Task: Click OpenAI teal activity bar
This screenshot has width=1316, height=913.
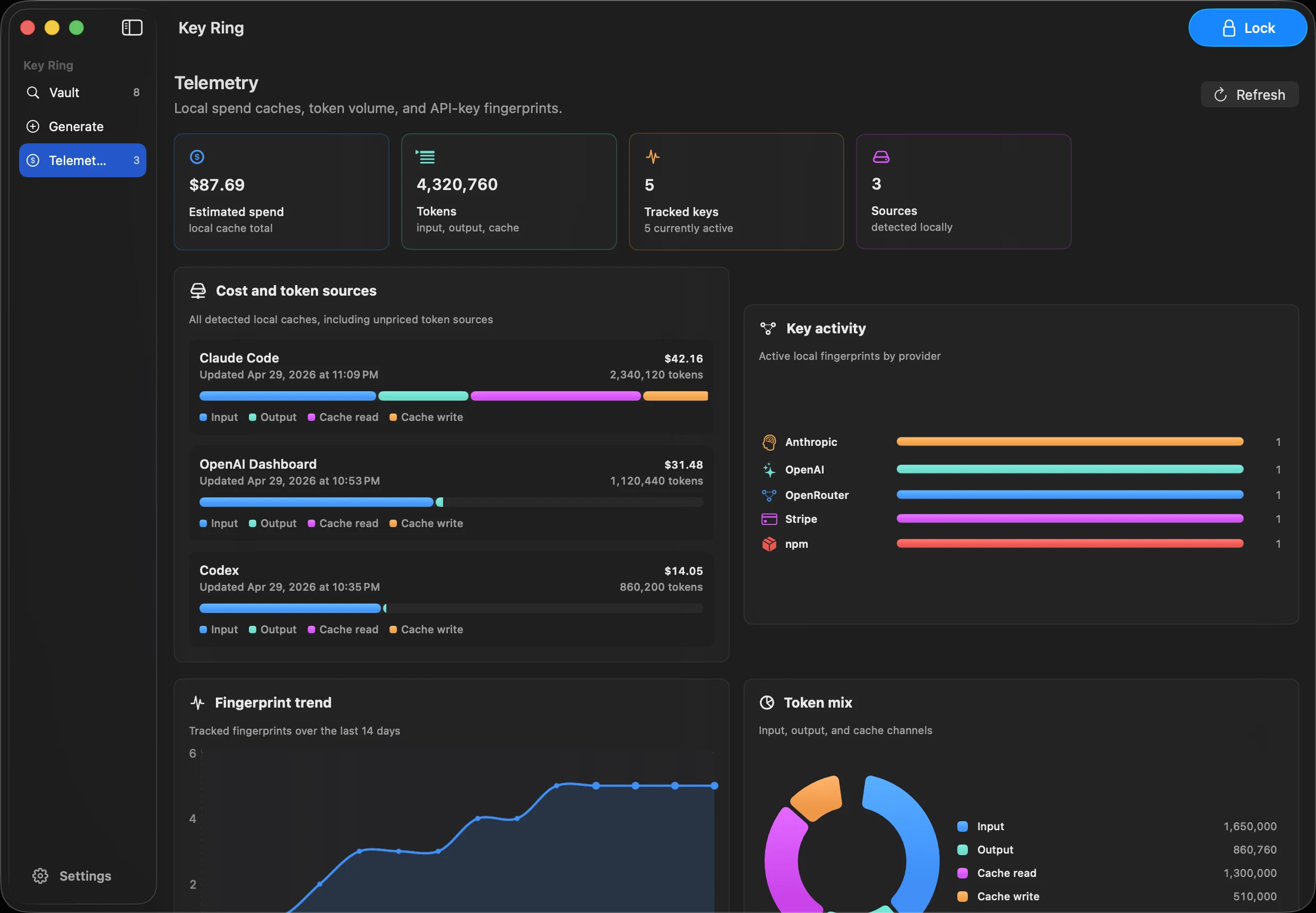Action: click(1069, 469)
